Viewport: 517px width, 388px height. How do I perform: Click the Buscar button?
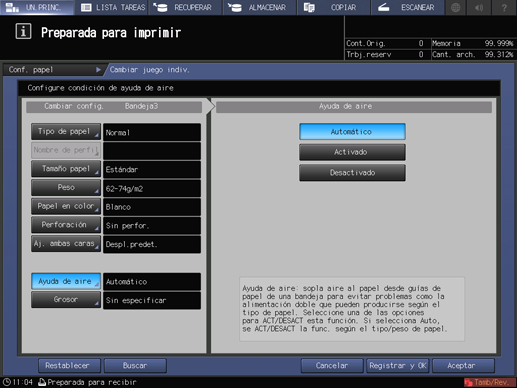pyautogui.click(x=135, y=366)
